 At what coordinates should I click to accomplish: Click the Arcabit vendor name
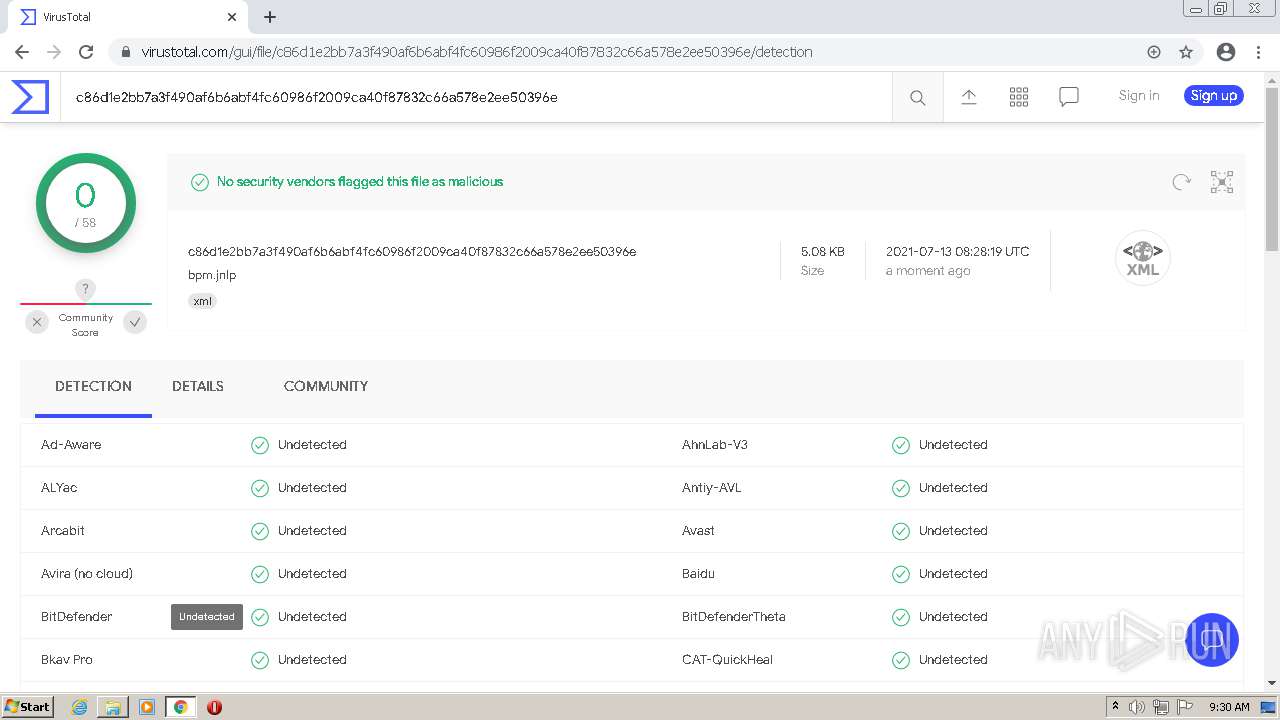[x=63, y=531]
